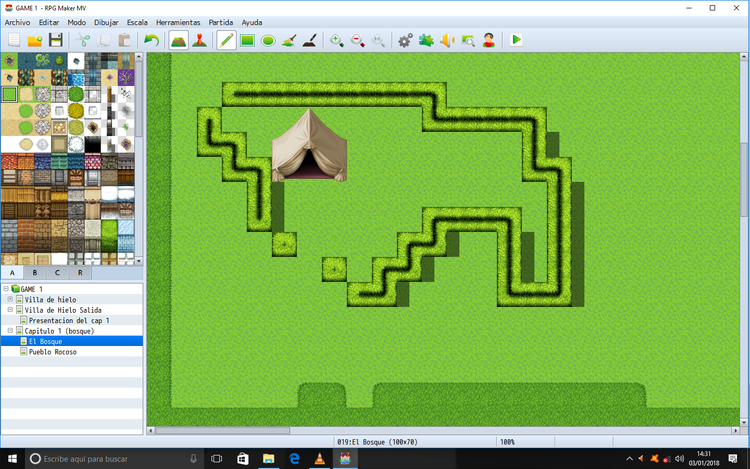Click the Cut scissors icon
The width and height of the screenshot is (750, 469).
(x=83, y=40)
